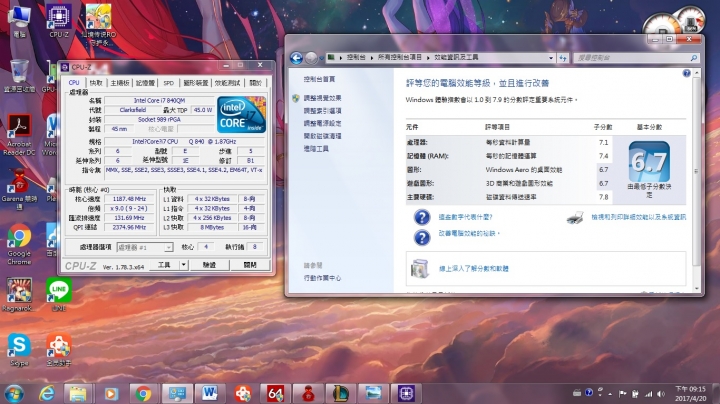Expand the address bar history dropdown
720x404 pixels.
pos(551,58)
